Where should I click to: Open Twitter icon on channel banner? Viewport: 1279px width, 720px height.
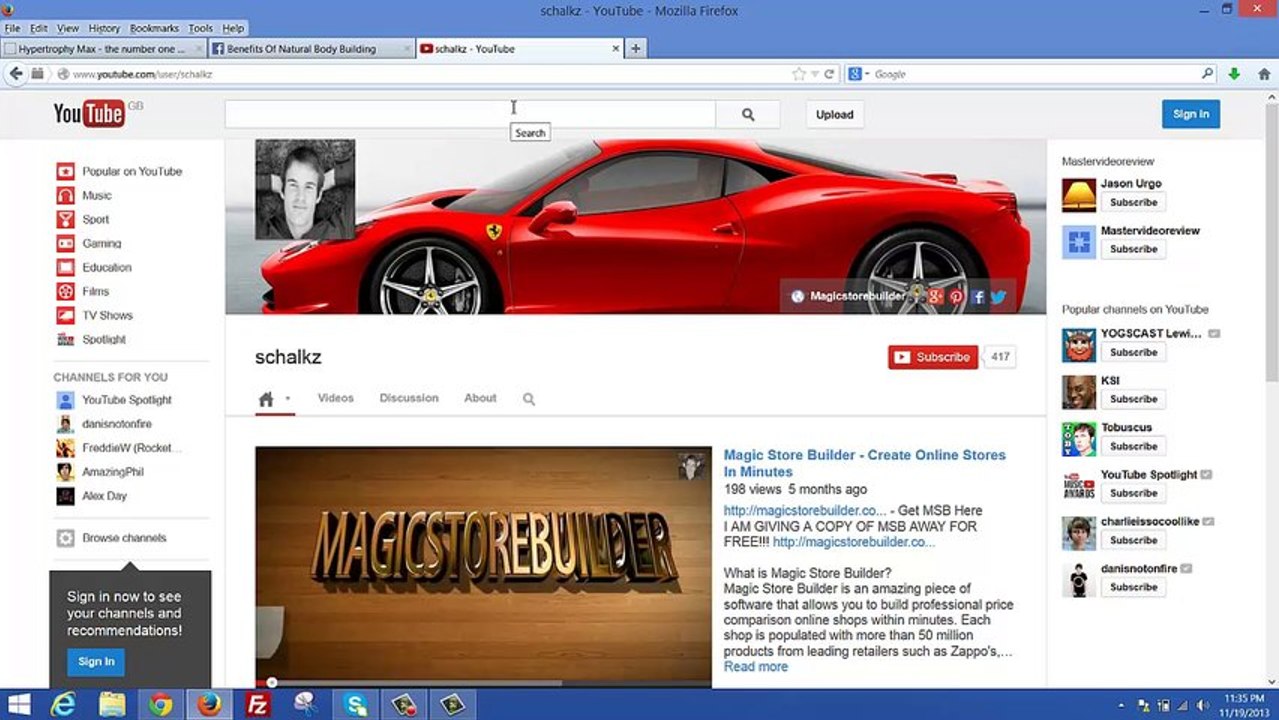pos(998,296)
